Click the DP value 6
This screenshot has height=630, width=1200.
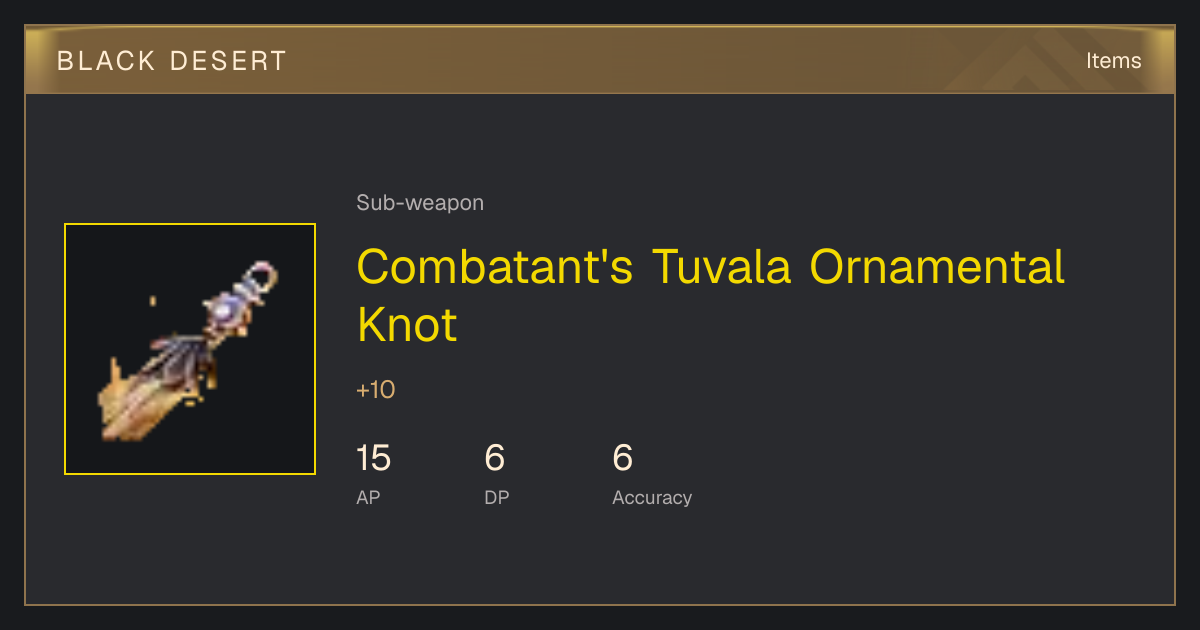(x=494, y=459)
